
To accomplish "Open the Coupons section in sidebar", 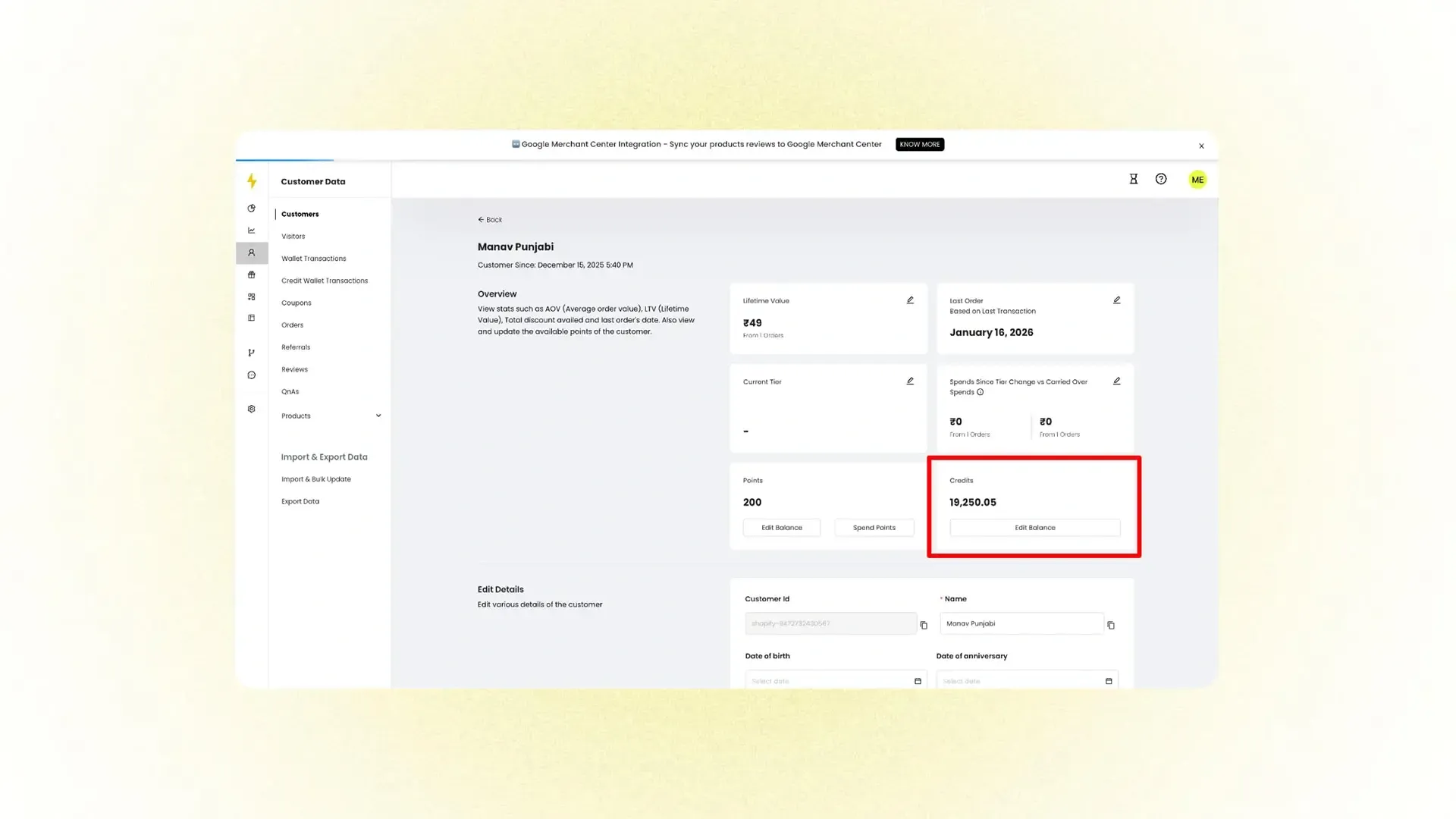I will pos(296,303).
